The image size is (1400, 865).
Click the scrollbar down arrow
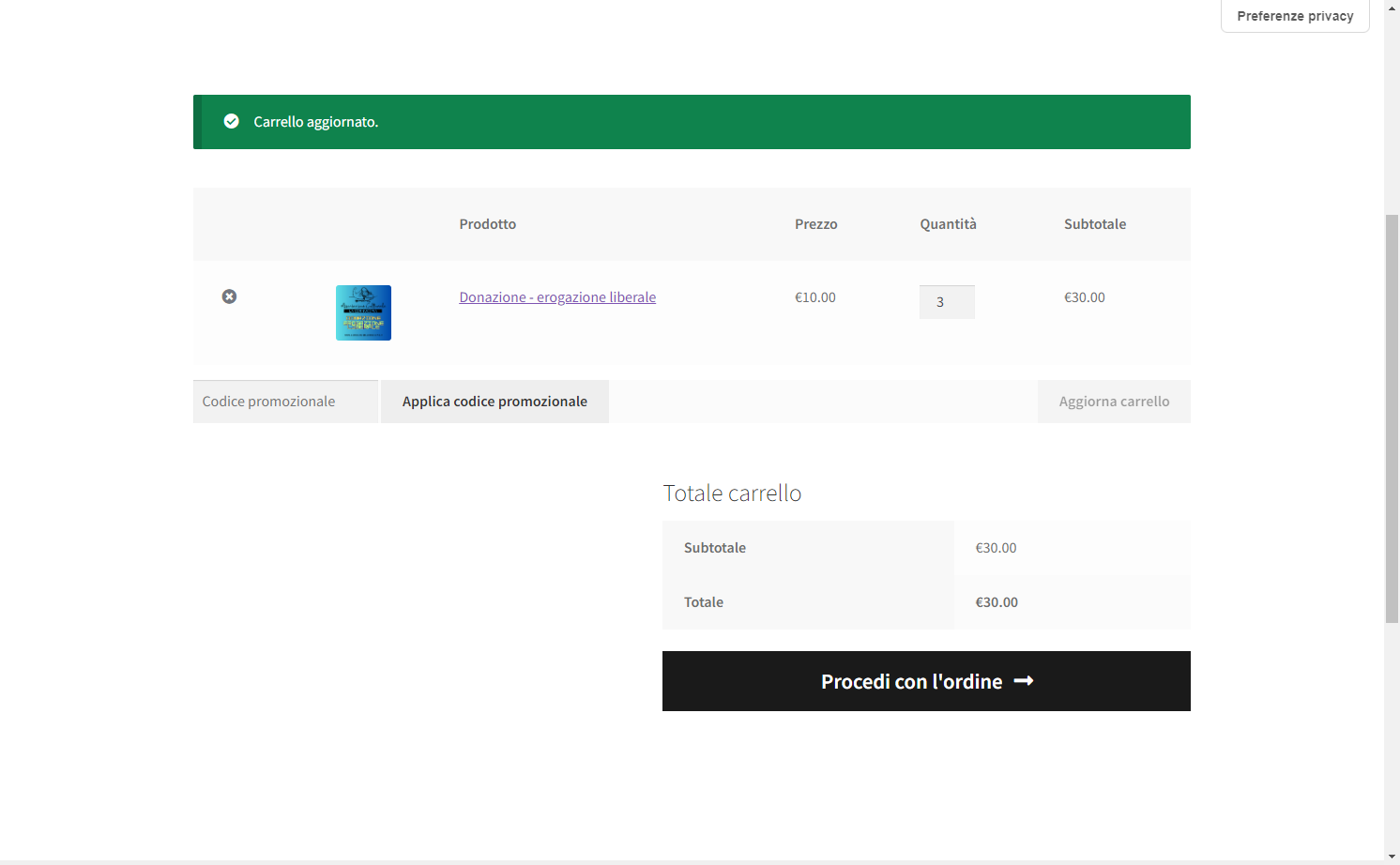(1392, 857)
